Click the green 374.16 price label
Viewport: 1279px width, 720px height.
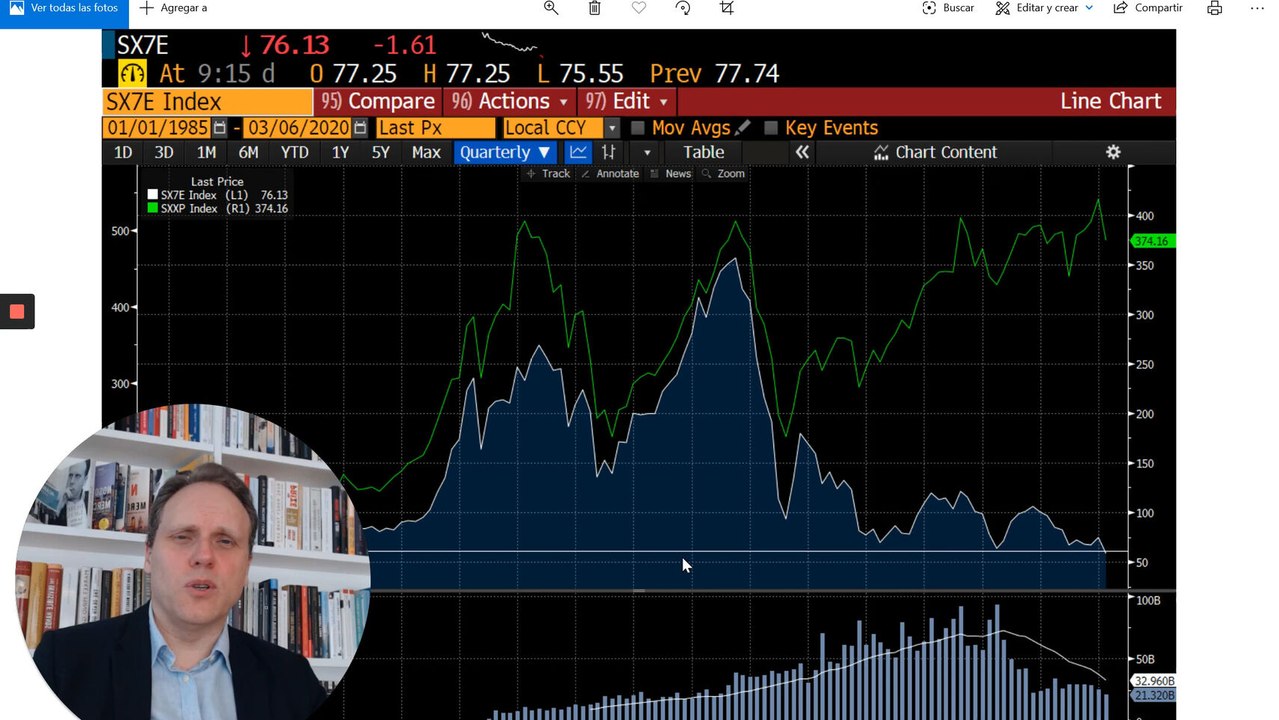1151,241
